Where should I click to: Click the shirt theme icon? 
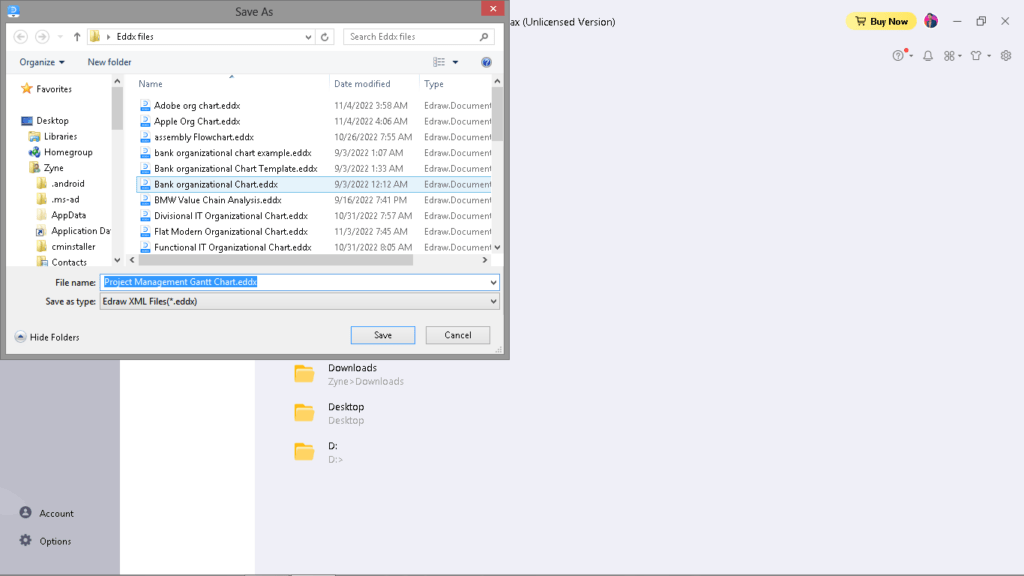(x=977, y=56)
